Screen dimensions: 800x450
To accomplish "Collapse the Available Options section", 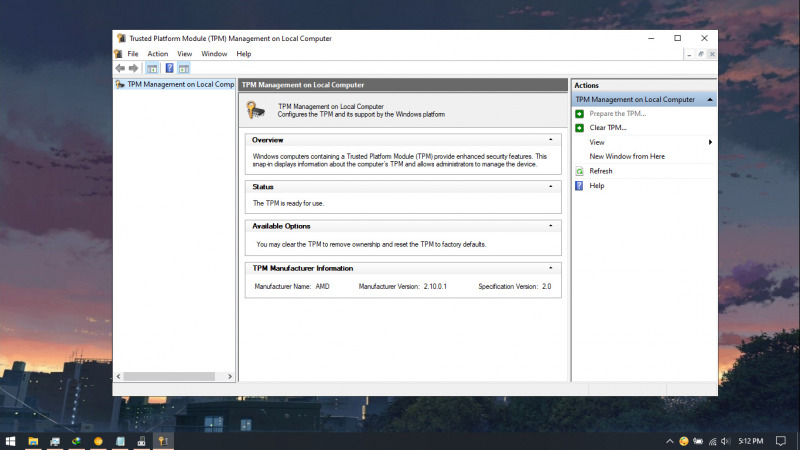I will [551, 226].
